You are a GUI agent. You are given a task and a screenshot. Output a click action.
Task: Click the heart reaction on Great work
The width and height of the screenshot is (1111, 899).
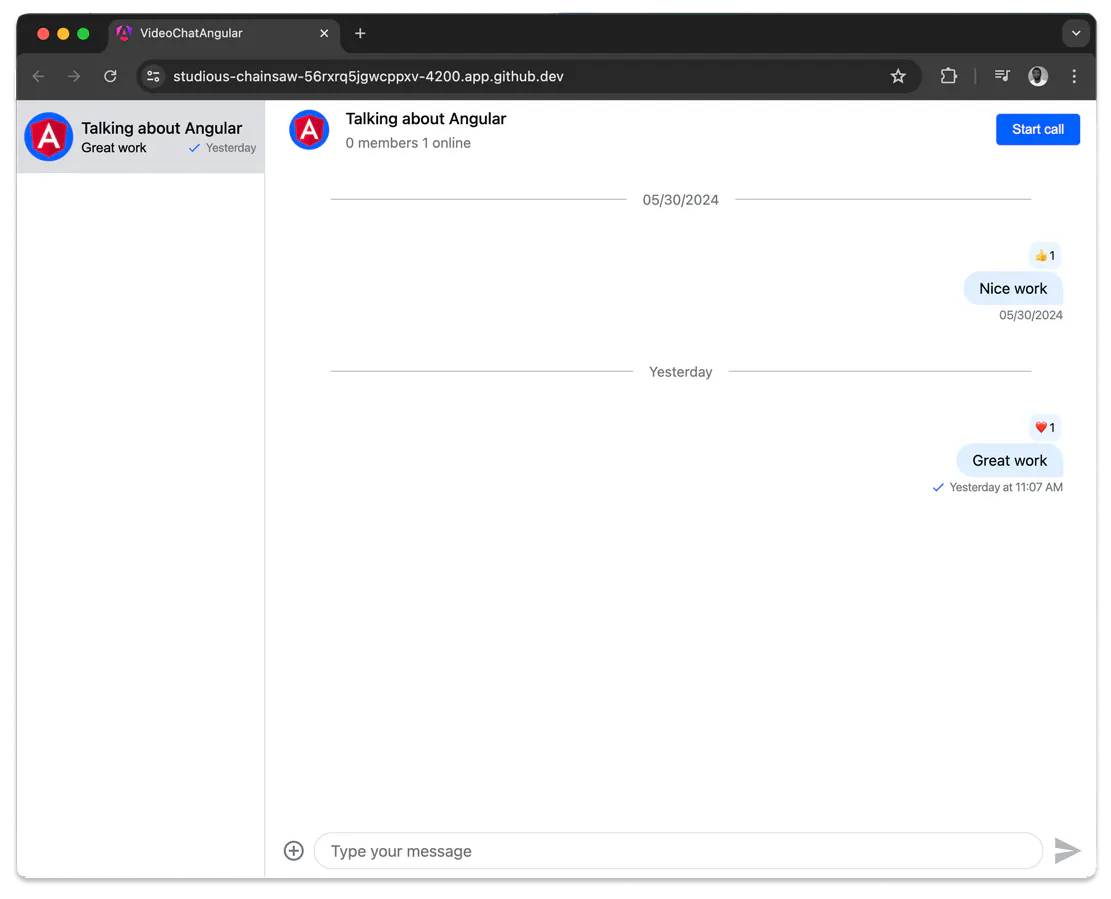click(1044, 427)
